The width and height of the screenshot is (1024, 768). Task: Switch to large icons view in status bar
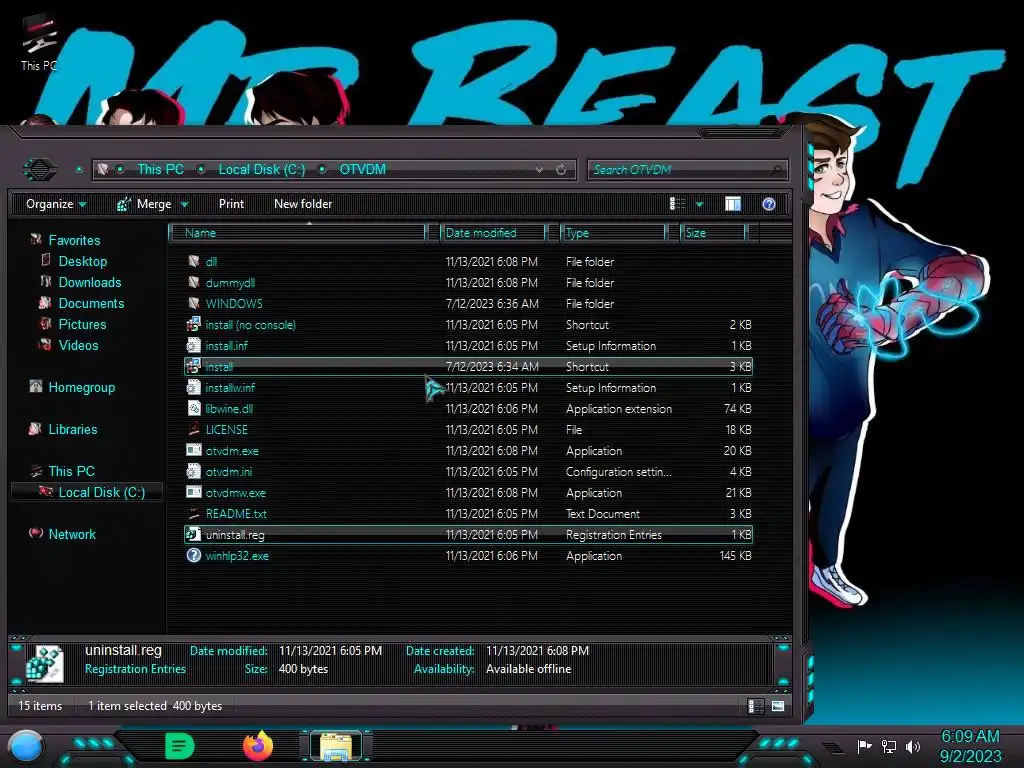click(x=778, y=706)
